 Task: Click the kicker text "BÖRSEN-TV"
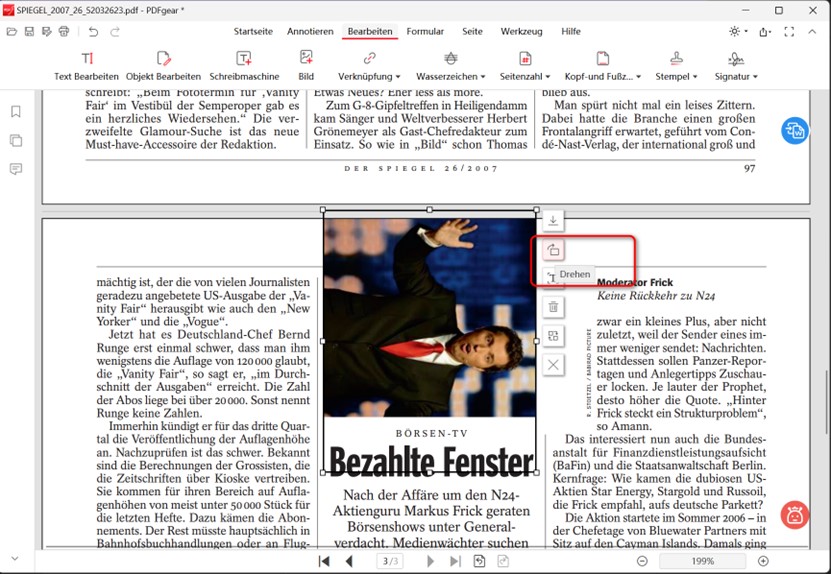[432, 434]
